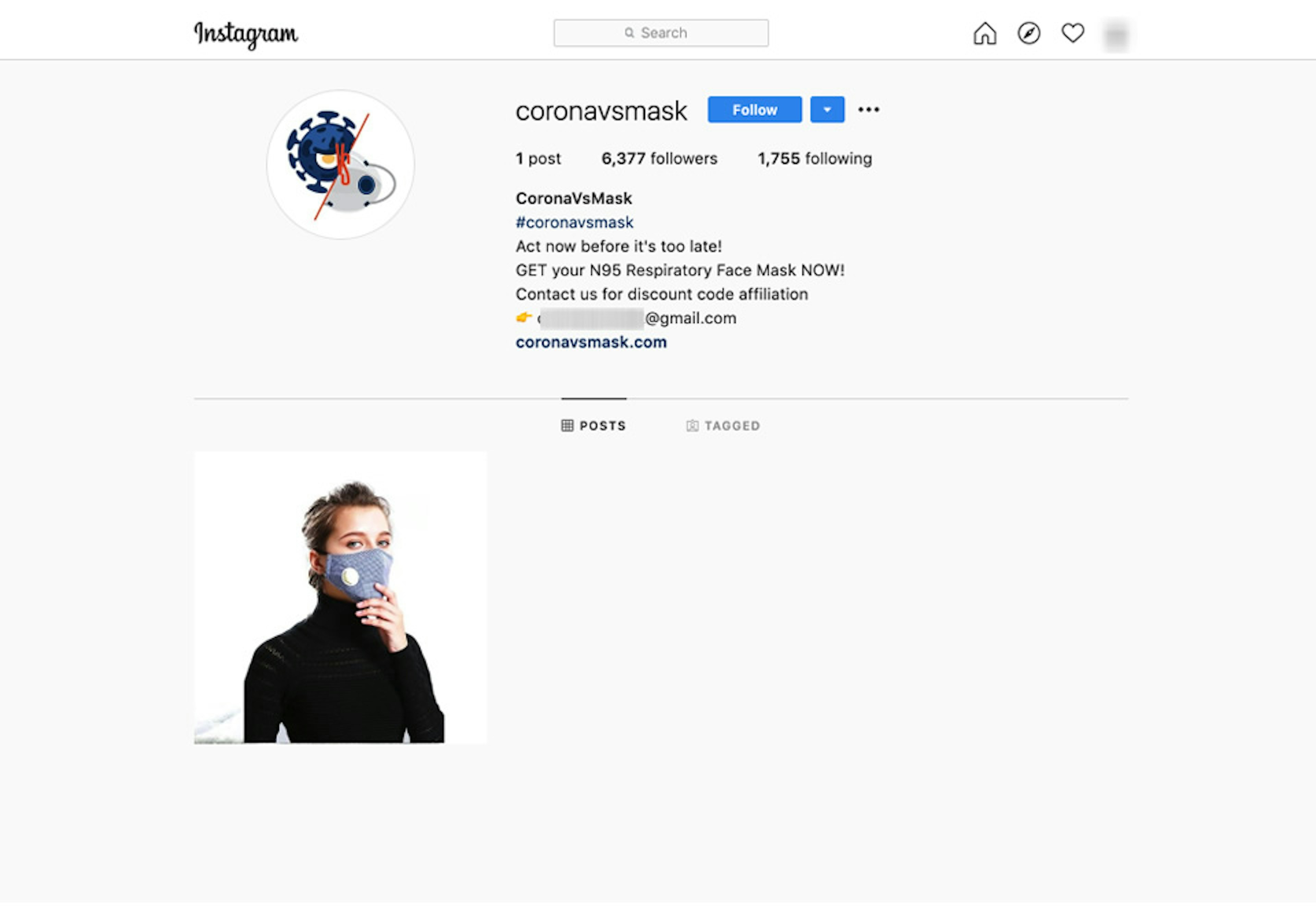Visit the coronavsmask.com website link
Screen dimensions: 1316x916
point(591,342)
